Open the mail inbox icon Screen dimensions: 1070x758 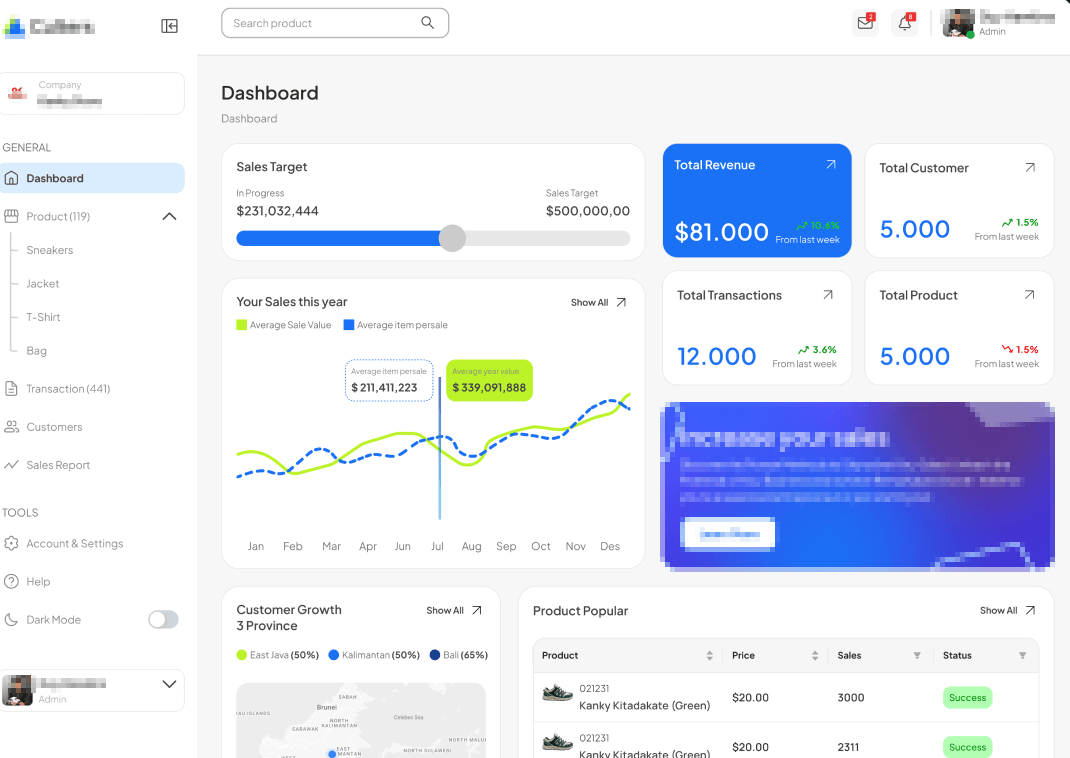(865, 23)
